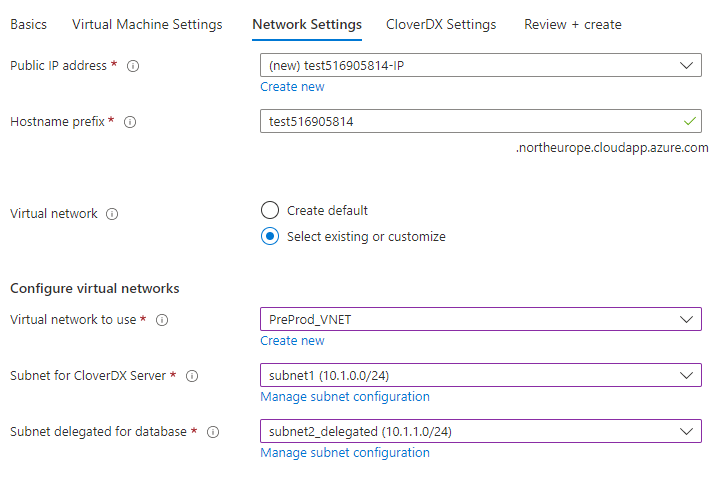Click the Subnet delegated for database label

[x=98, y=431]
